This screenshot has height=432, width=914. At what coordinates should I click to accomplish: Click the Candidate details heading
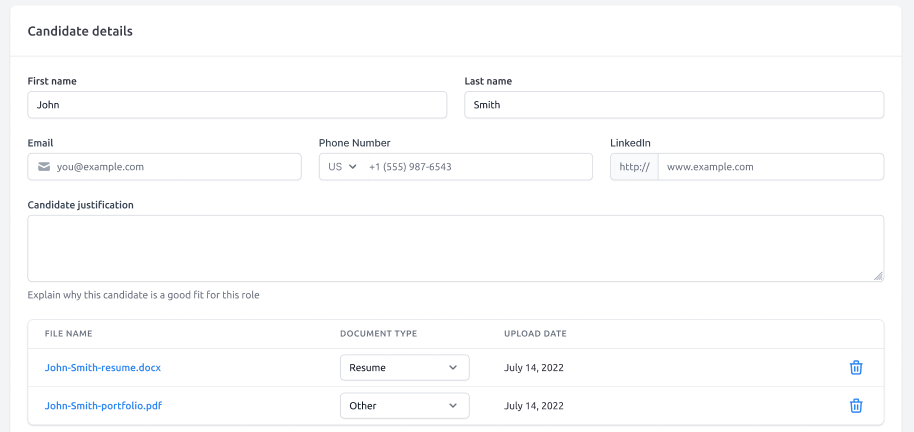[x=80, y=31]
